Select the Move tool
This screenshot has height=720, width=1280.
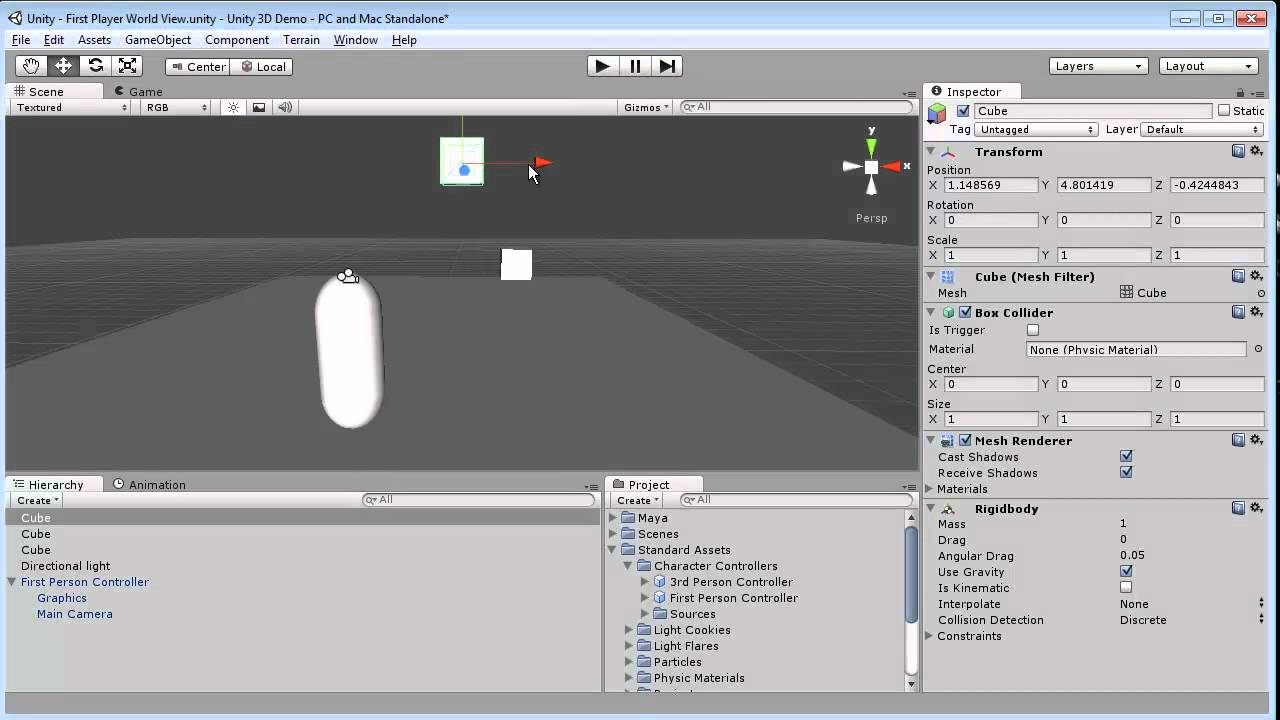pyautogui.click(x=62, y=65)
